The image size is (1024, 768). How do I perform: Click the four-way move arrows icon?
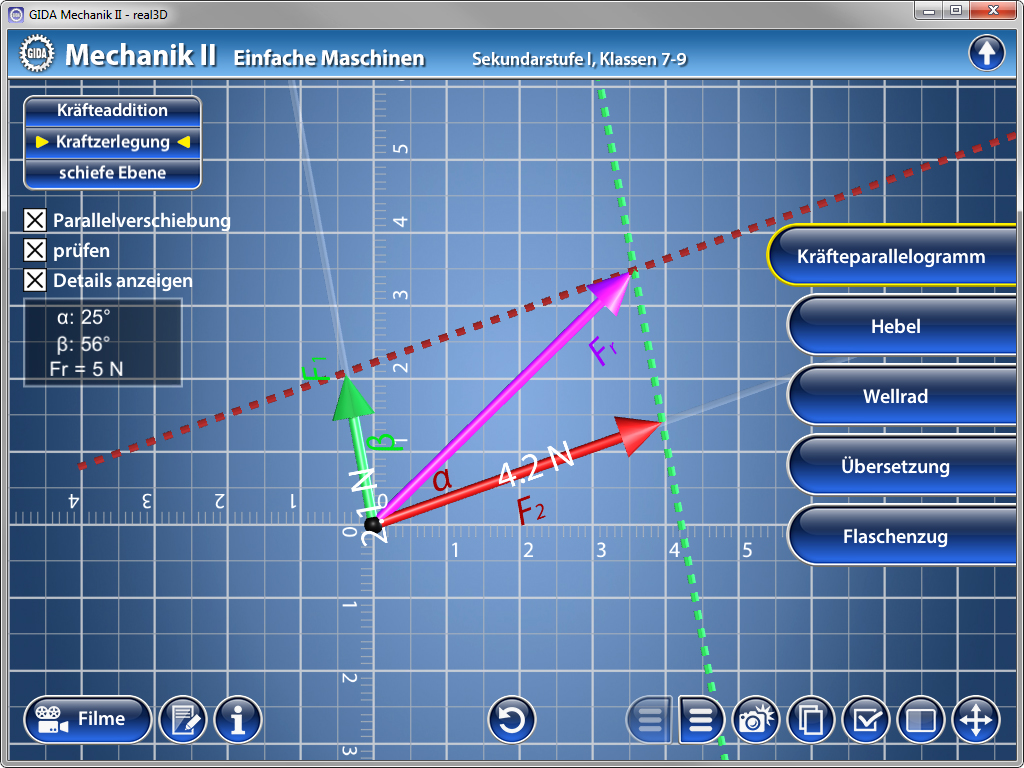coord(975,719)
